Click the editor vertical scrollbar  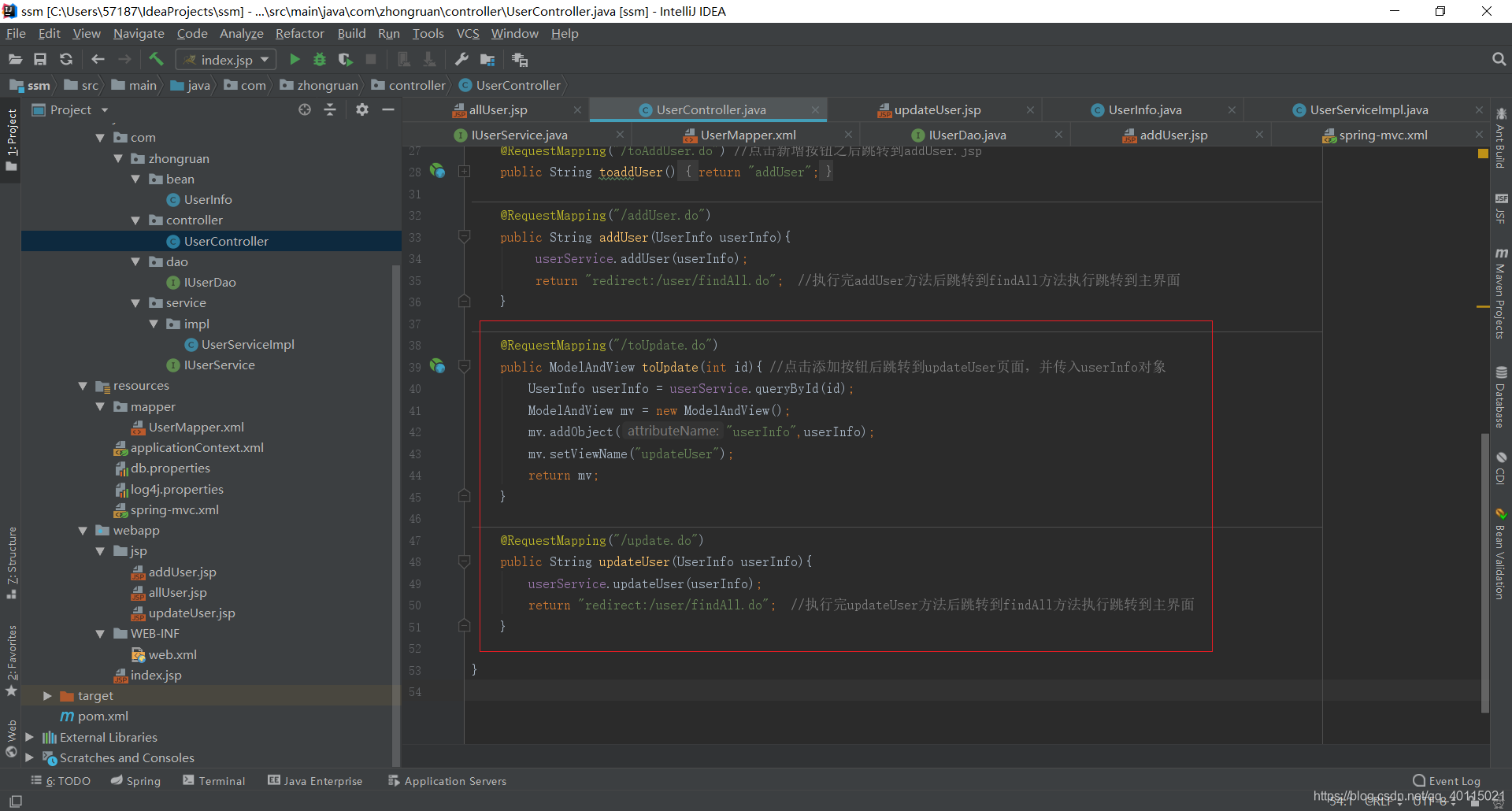[1485, 572]
